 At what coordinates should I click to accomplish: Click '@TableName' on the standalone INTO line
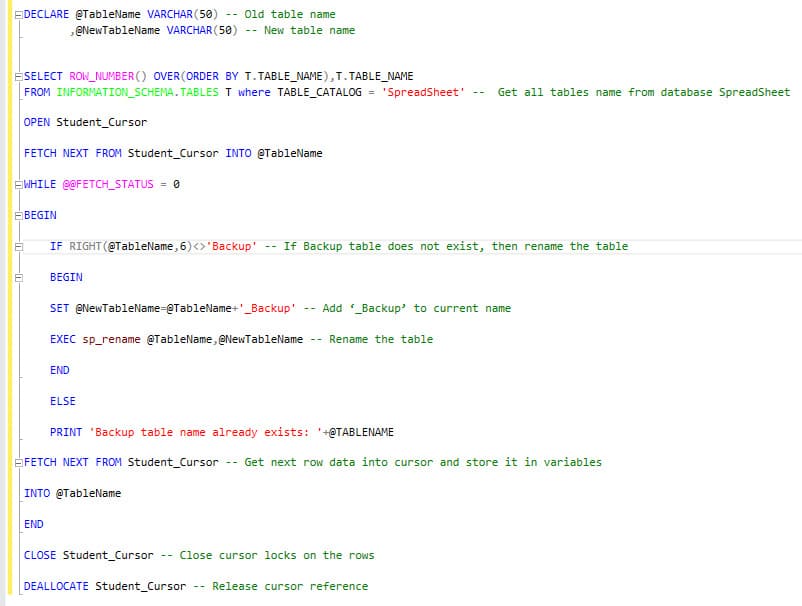88,493
